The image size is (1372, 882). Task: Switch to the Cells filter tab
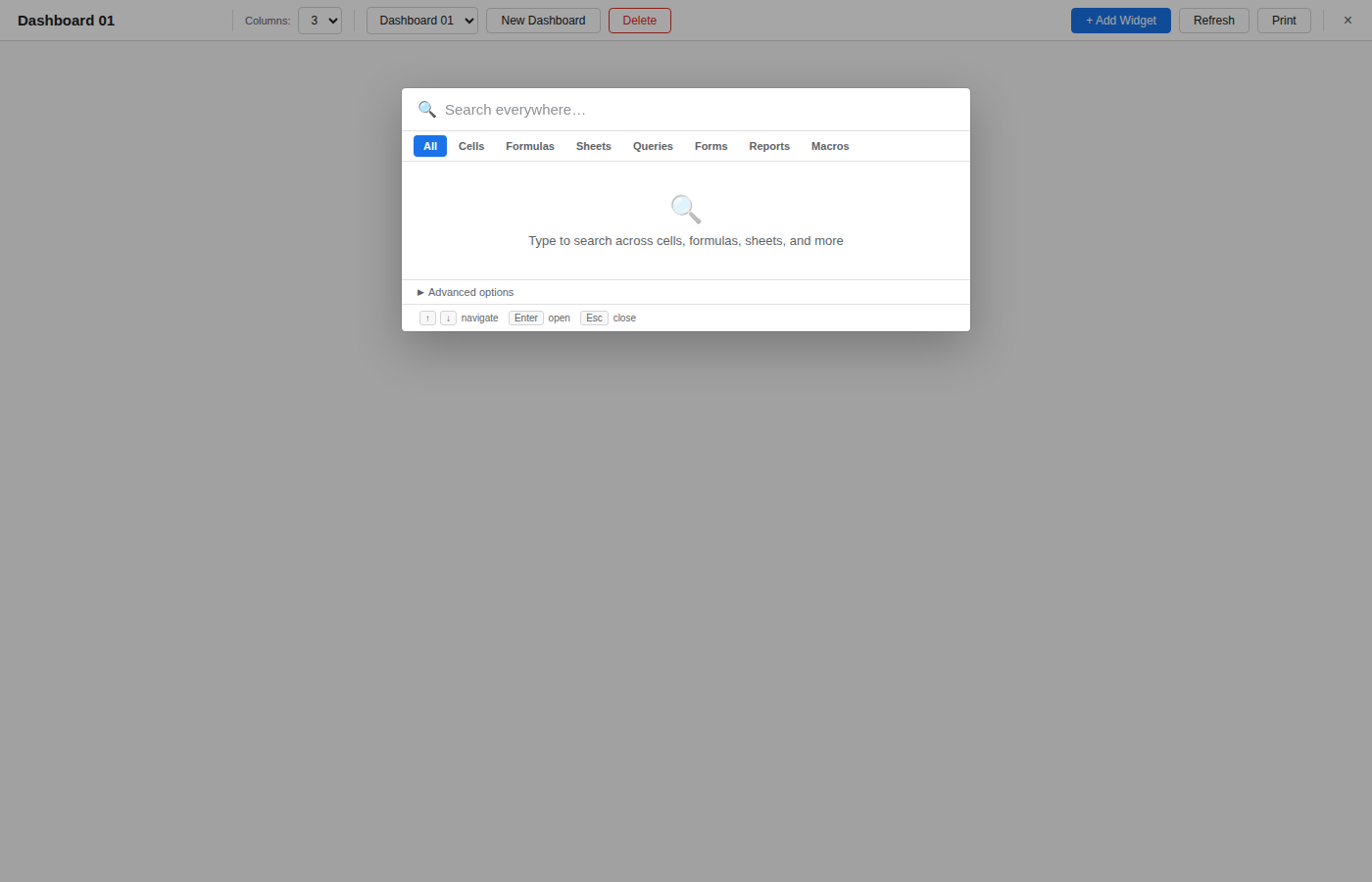471,146
